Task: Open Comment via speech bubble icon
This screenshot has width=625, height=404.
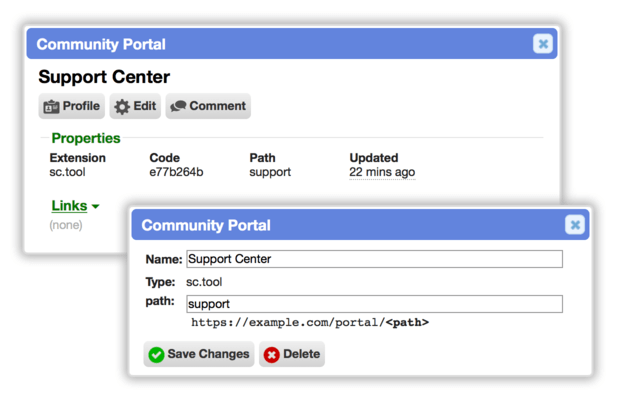Action: 208,106
